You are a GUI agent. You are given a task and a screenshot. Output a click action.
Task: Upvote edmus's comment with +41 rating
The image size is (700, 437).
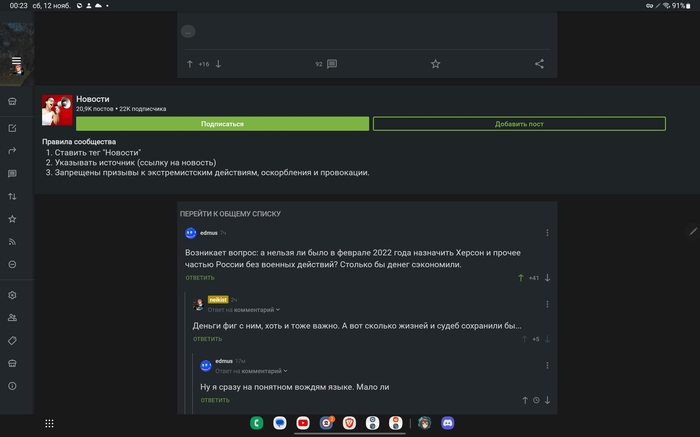[521, 277]
